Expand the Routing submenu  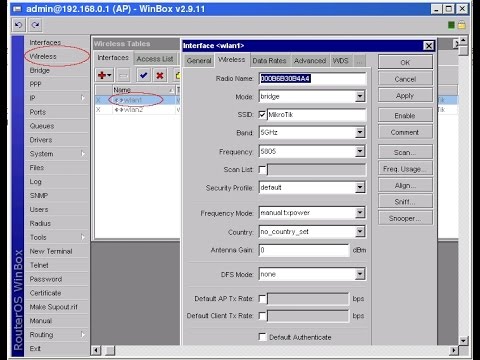tap(83, 335)
